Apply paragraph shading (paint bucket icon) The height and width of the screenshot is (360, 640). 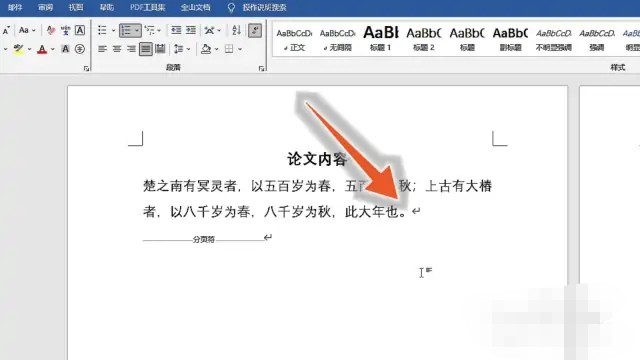tap(206, 49)
